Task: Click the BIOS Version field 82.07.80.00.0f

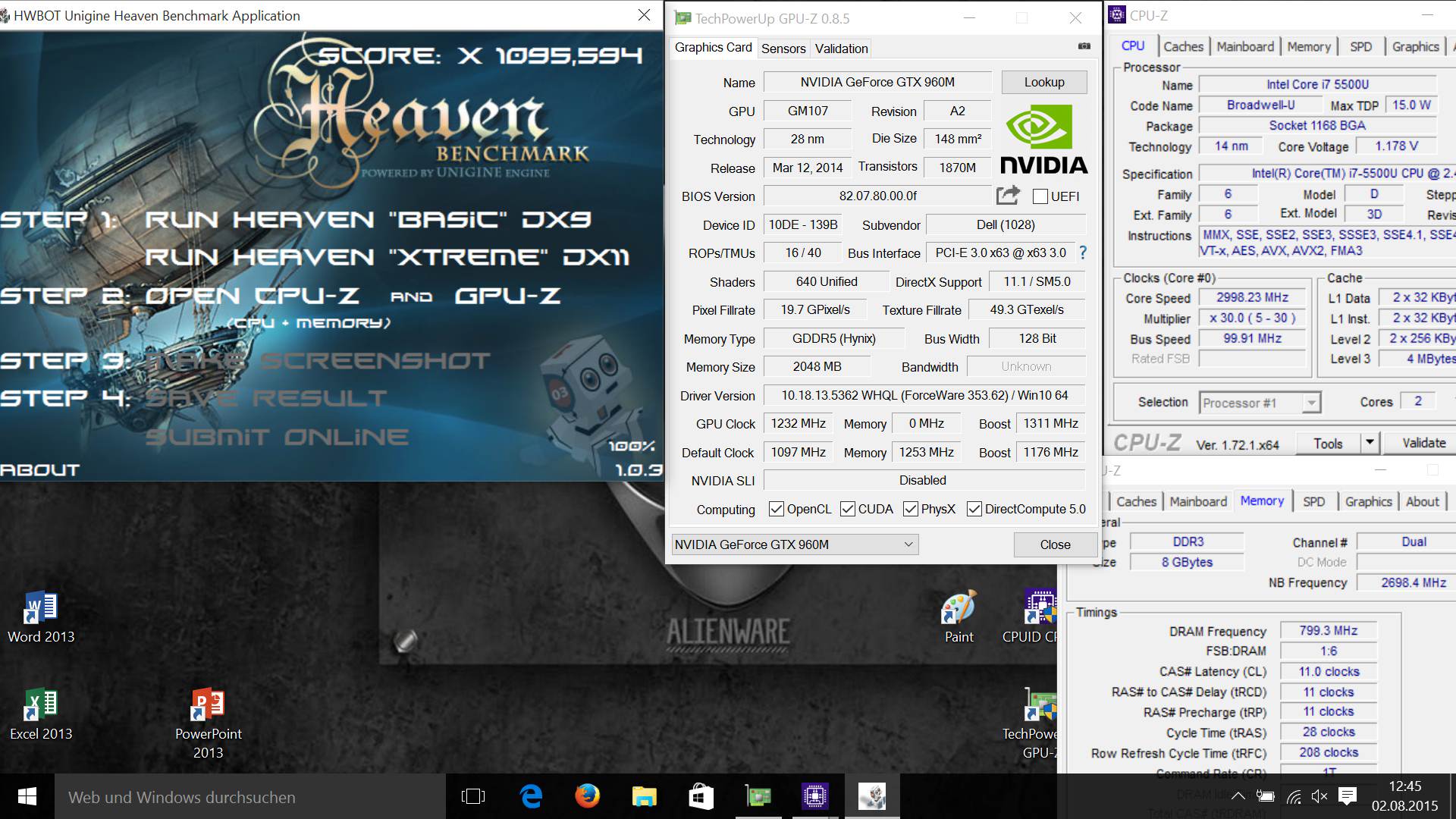Action: 877,196
